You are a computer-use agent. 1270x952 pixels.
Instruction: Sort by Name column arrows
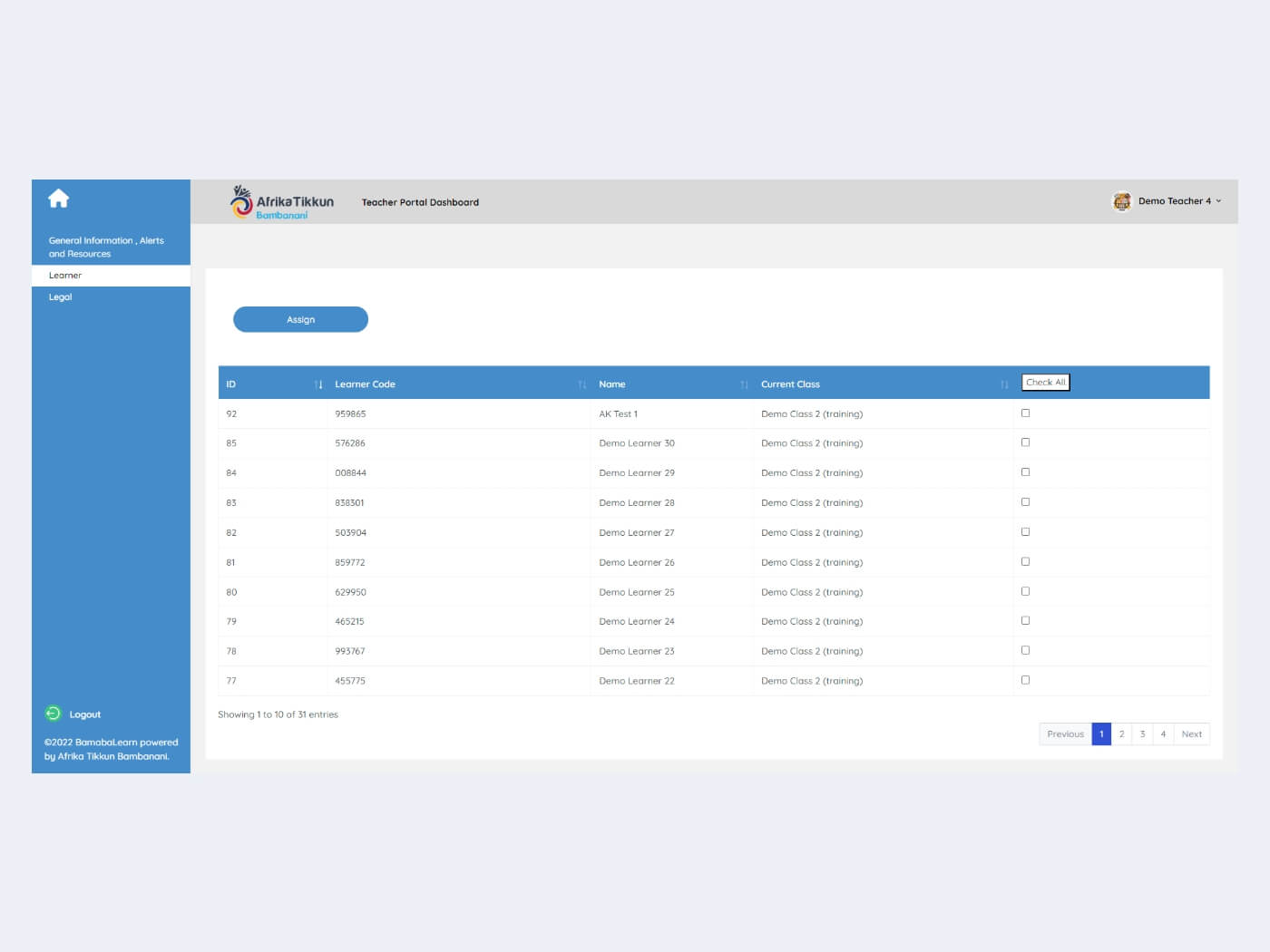744,384
